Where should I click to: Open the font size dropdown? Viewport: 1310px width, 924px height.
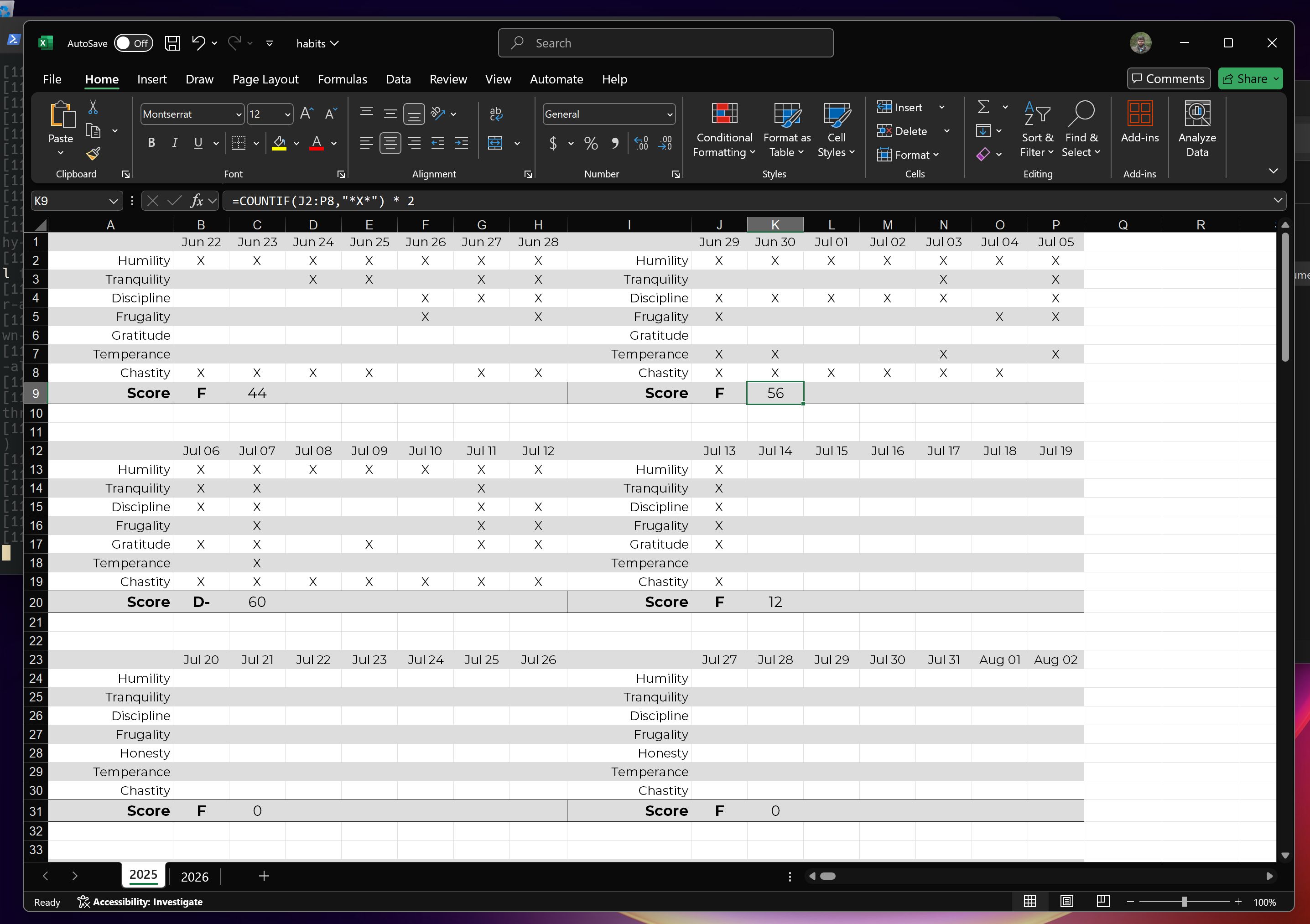[287, 114]
